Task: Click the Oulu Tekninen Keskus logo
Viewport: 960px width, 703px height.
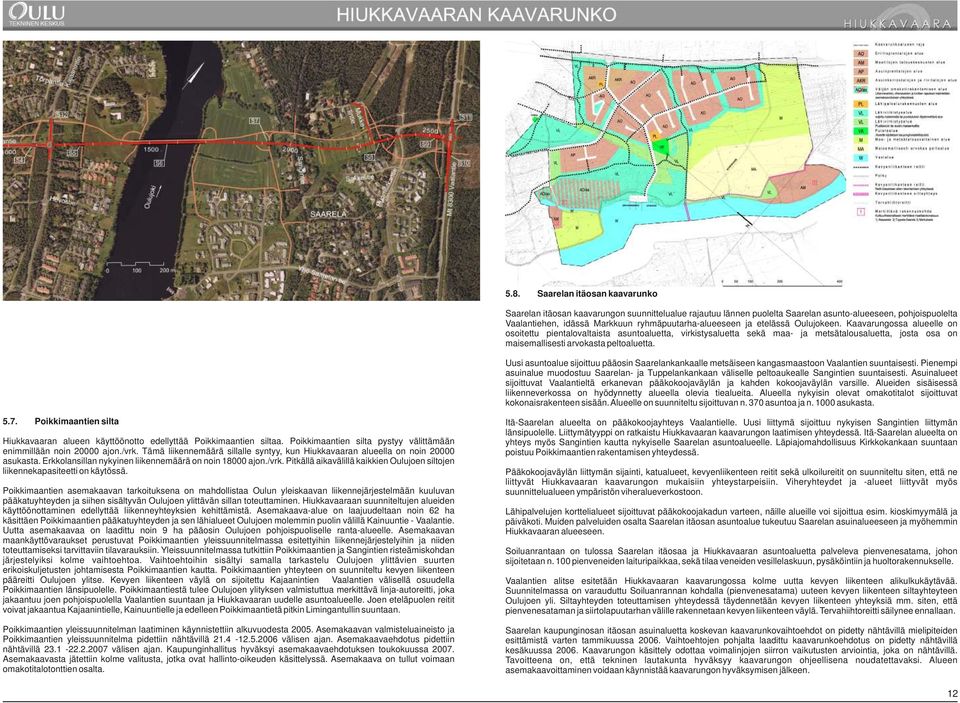Action: 37,15
